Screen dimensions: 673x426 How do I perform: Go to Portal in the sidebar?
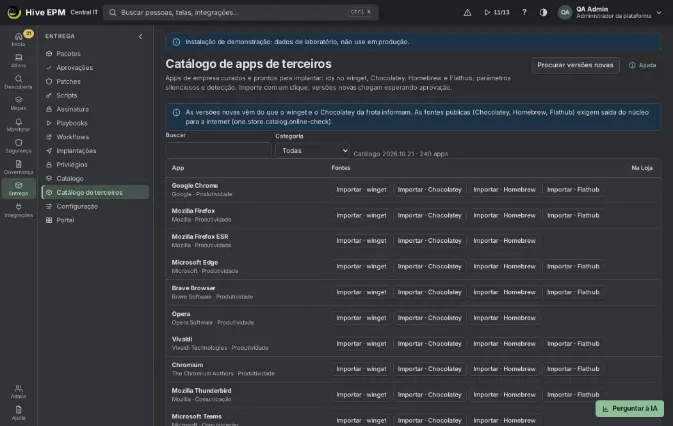coord(95,220)
